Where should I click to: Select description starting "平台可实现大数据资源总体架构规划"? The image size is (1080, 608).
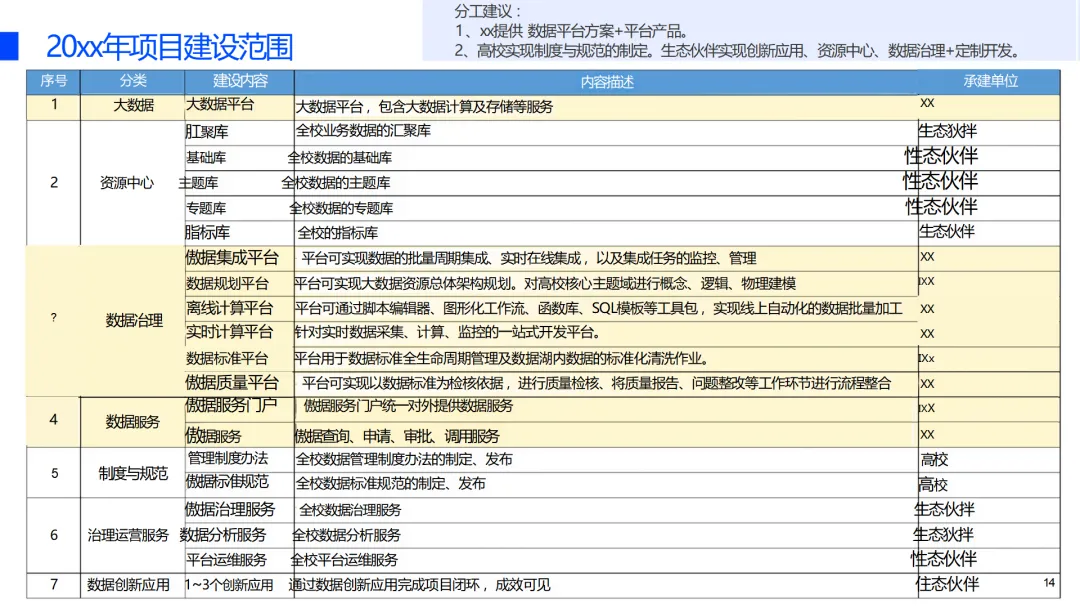tap(545, 284)
